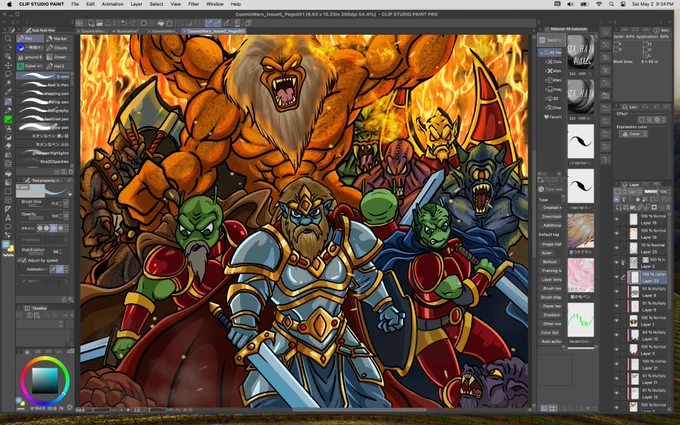Switch to CosmicWars_Issue0_Page001 document tab

216,31
